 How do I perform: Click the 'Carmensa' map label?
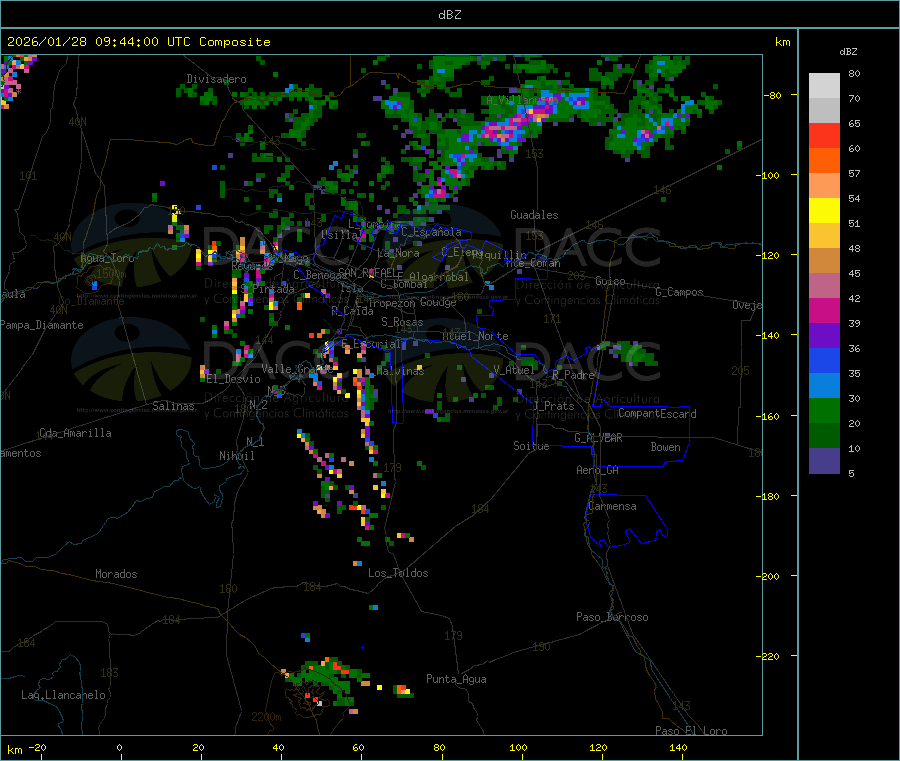pyautogui.click(x=612, y=507)
